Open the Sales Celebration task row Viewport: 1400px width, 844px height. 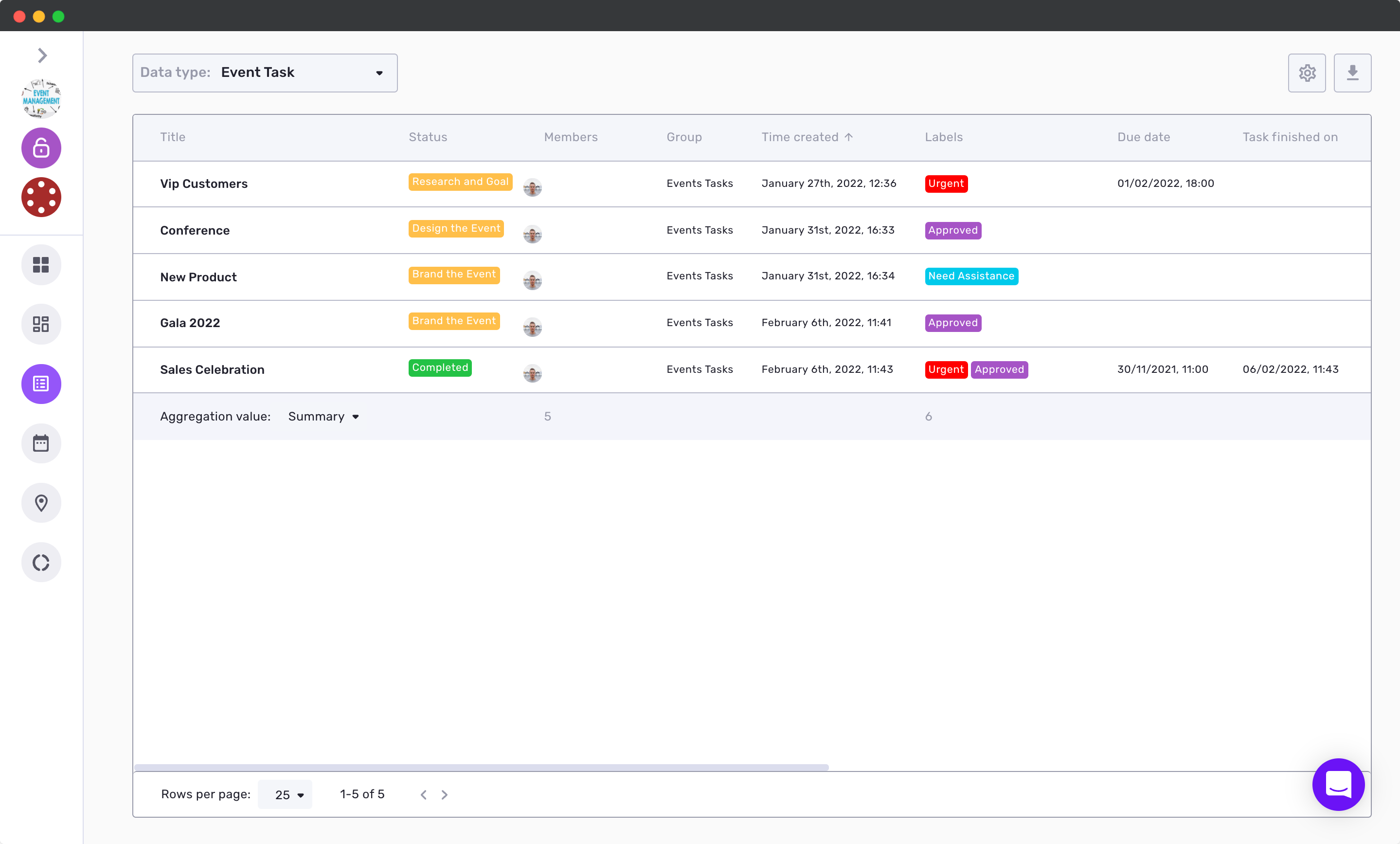[x=212, y=369]
